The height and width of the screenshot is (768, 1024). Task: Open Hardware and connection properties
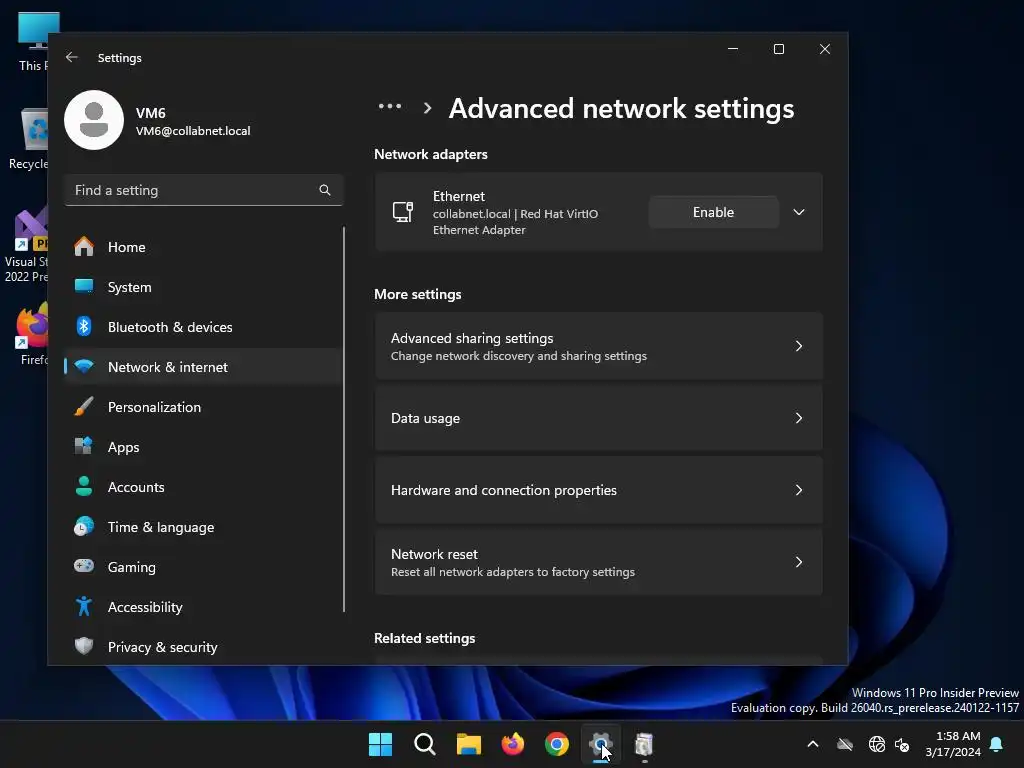click(598, 490)
